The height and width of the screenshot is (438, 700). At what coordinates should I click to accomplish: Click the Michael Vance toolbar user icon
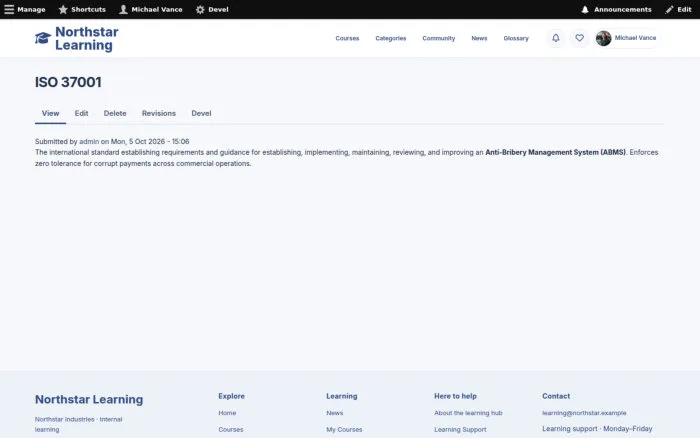click(123, 9)
